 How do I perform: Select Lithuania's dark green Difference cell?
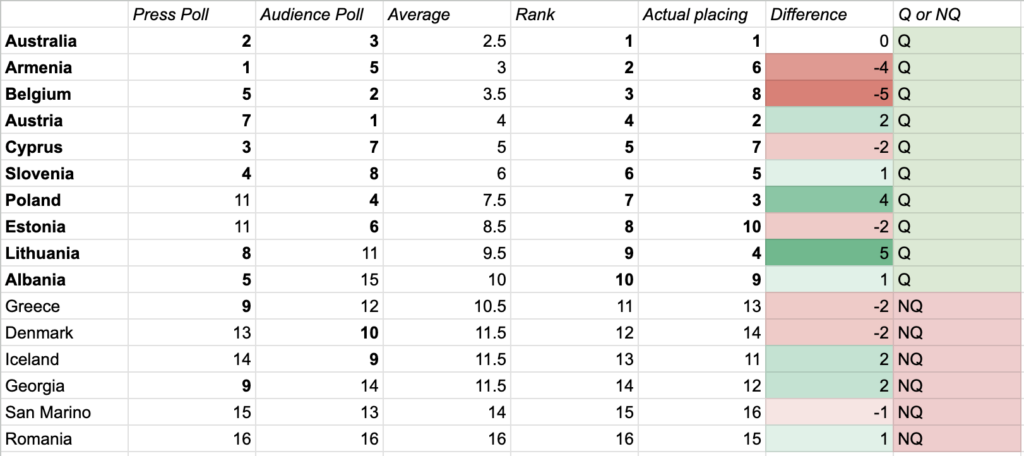point(828,253)
